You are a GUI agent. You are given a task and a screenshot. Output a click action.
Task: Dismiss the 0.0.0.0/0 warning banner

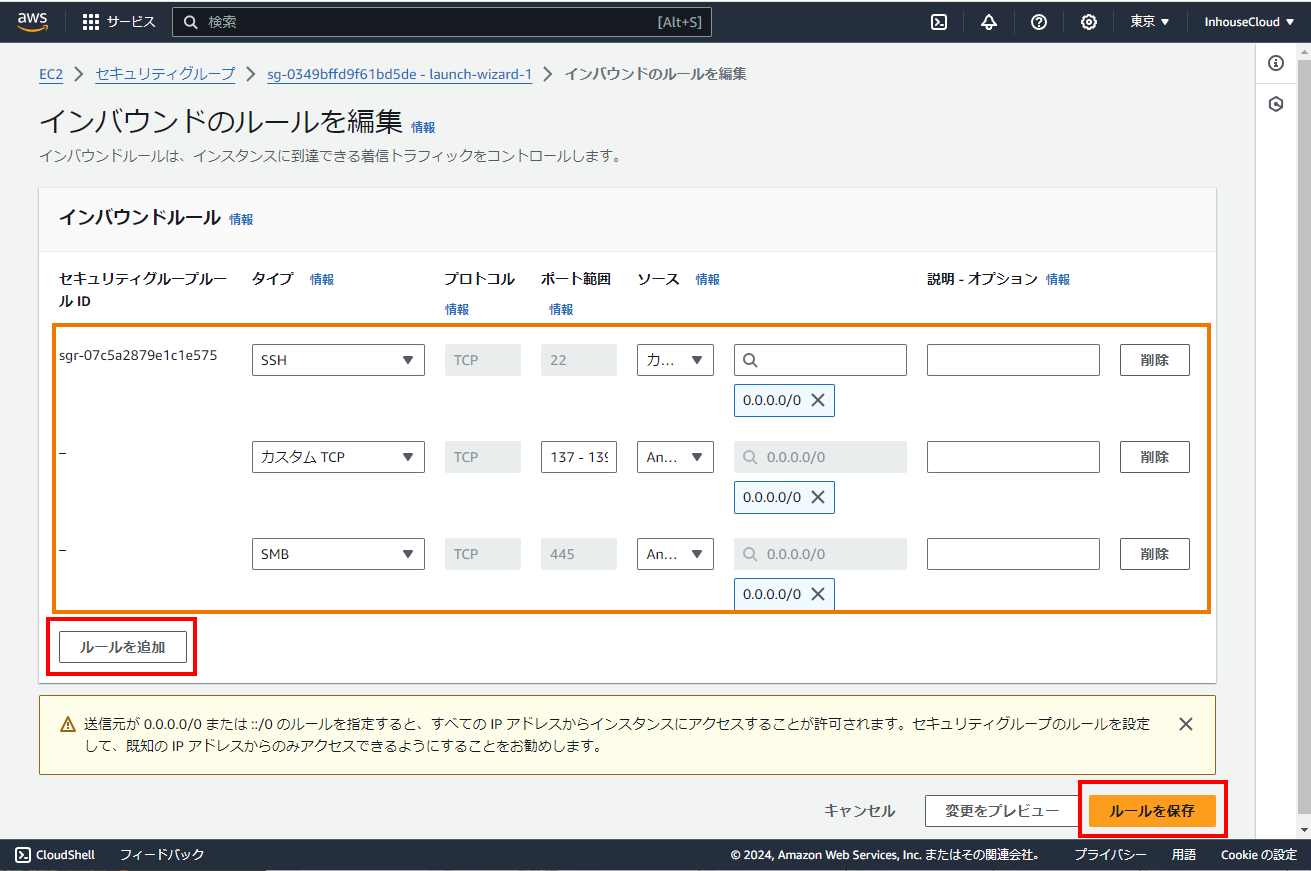click(x=1186, y=724)
